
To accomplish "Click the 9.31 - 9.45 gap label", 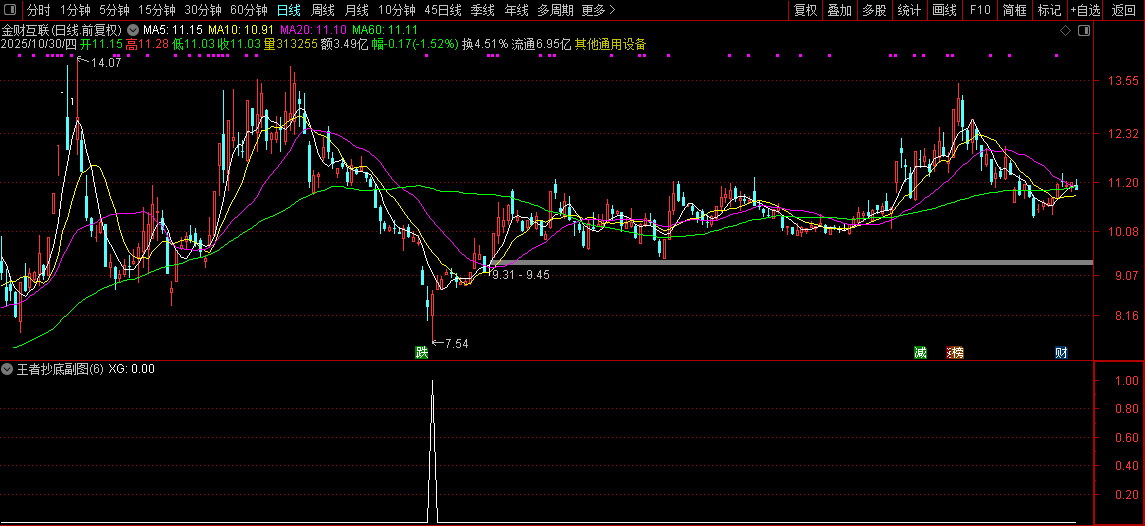I will point(521,275).
